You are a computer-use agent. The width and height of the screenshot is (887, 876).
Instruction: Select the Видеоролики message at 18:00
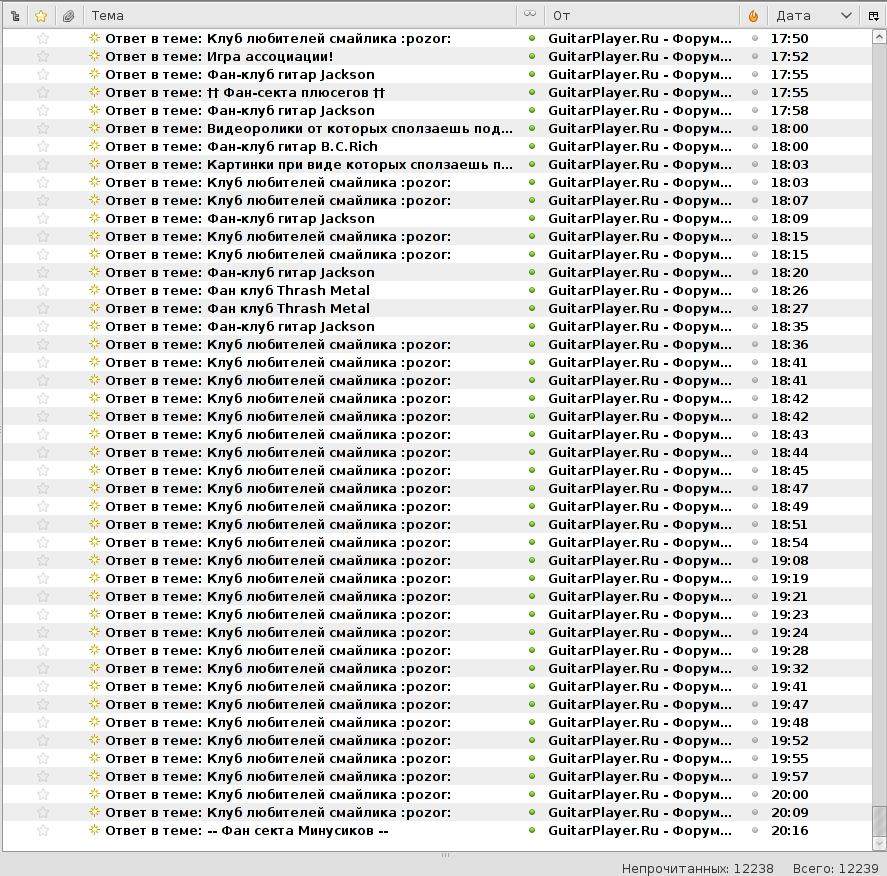click(x=437, y=128)
